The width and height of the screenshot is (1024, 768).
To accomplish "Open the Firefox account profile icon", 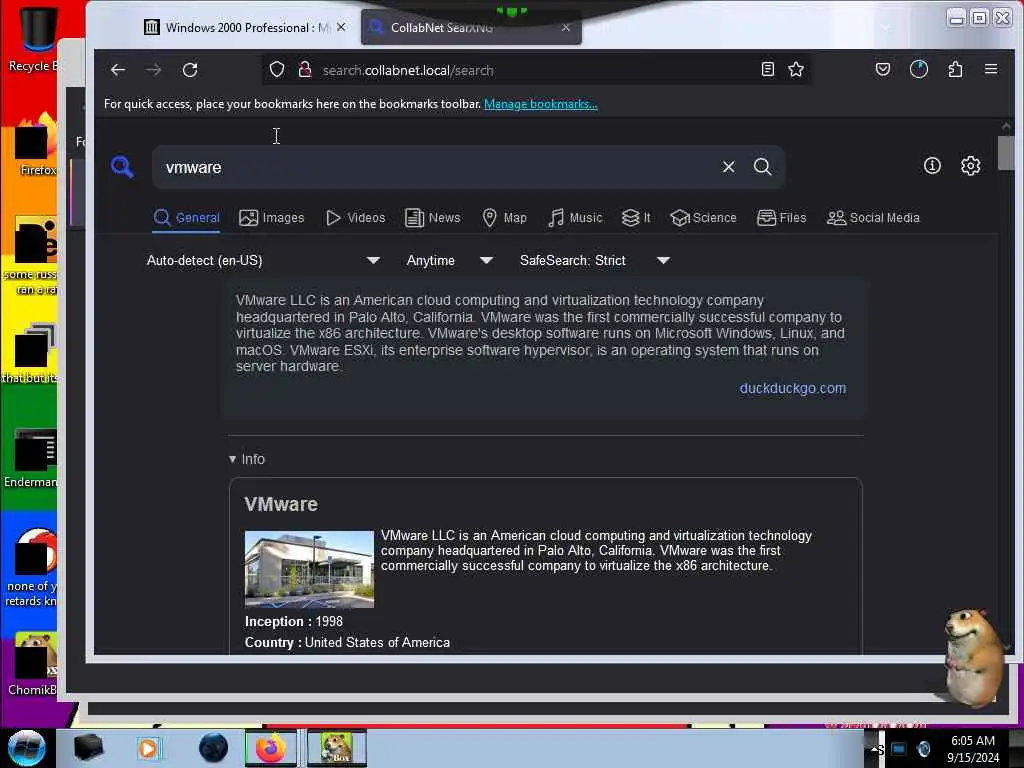I will [919, 69].
